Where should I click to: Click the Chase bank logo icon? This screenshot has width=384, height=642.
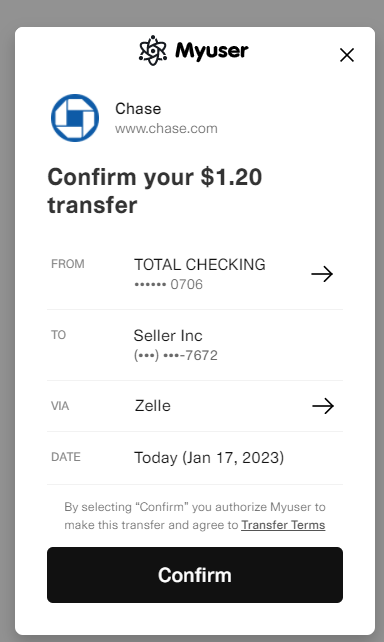pos(75,118)
